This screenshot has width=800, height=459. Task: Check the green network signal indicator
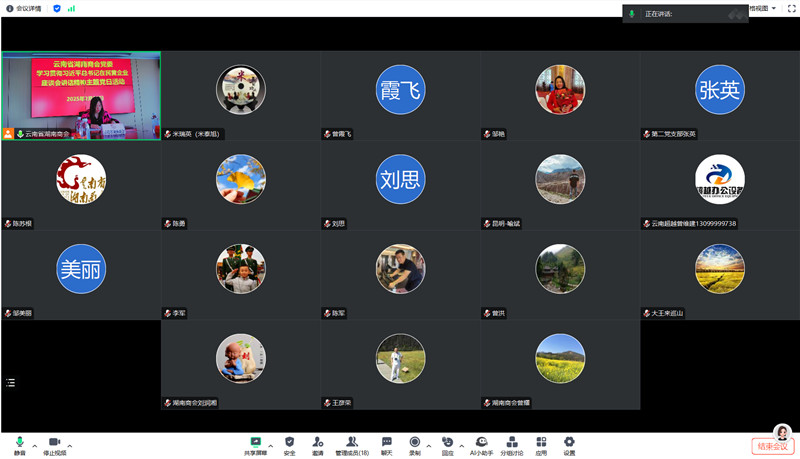(x=72, y=8)
